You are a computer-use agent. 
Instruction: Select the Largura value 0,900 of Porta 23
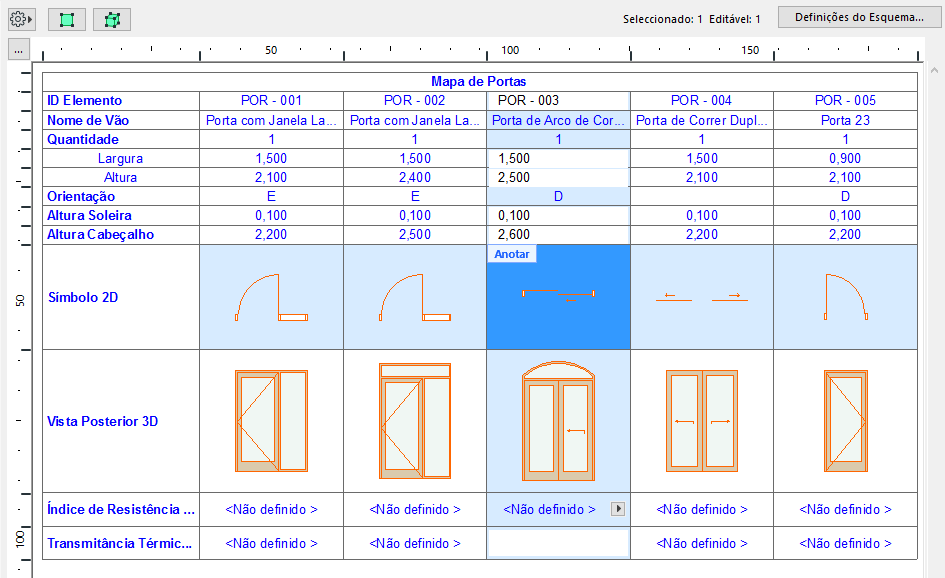click(845, 158)
